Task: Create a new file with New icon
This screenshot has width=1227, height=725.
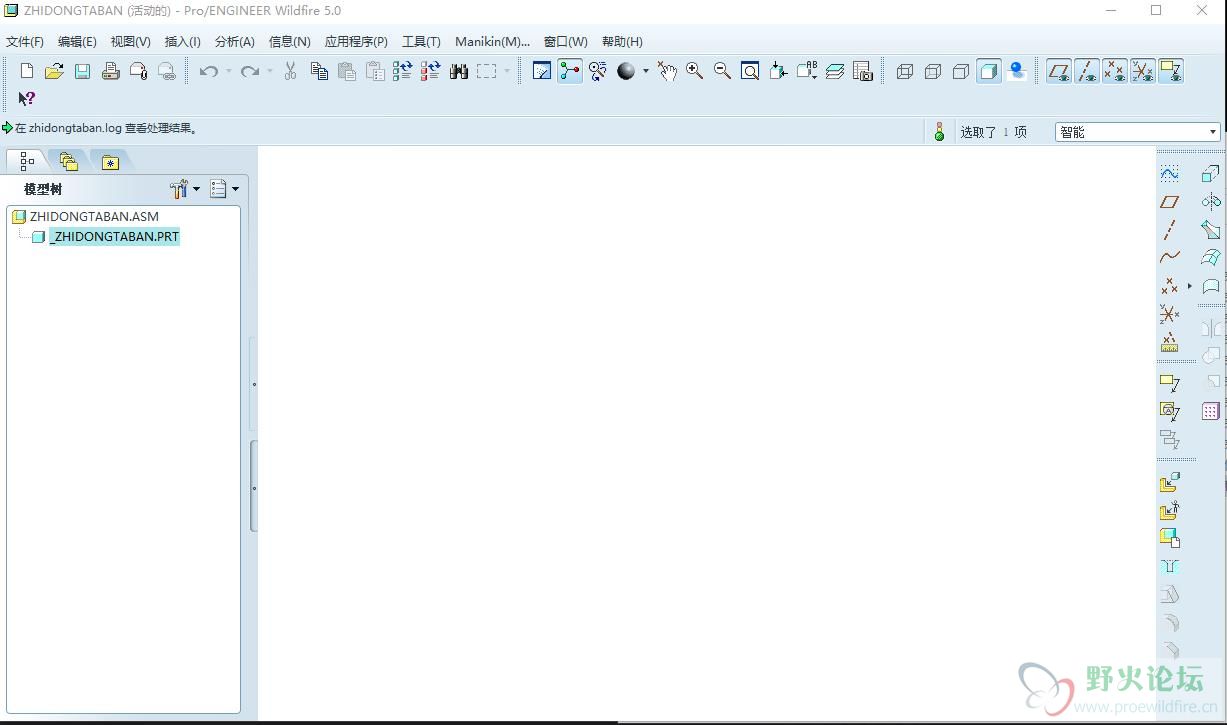Action: [27, 71]
